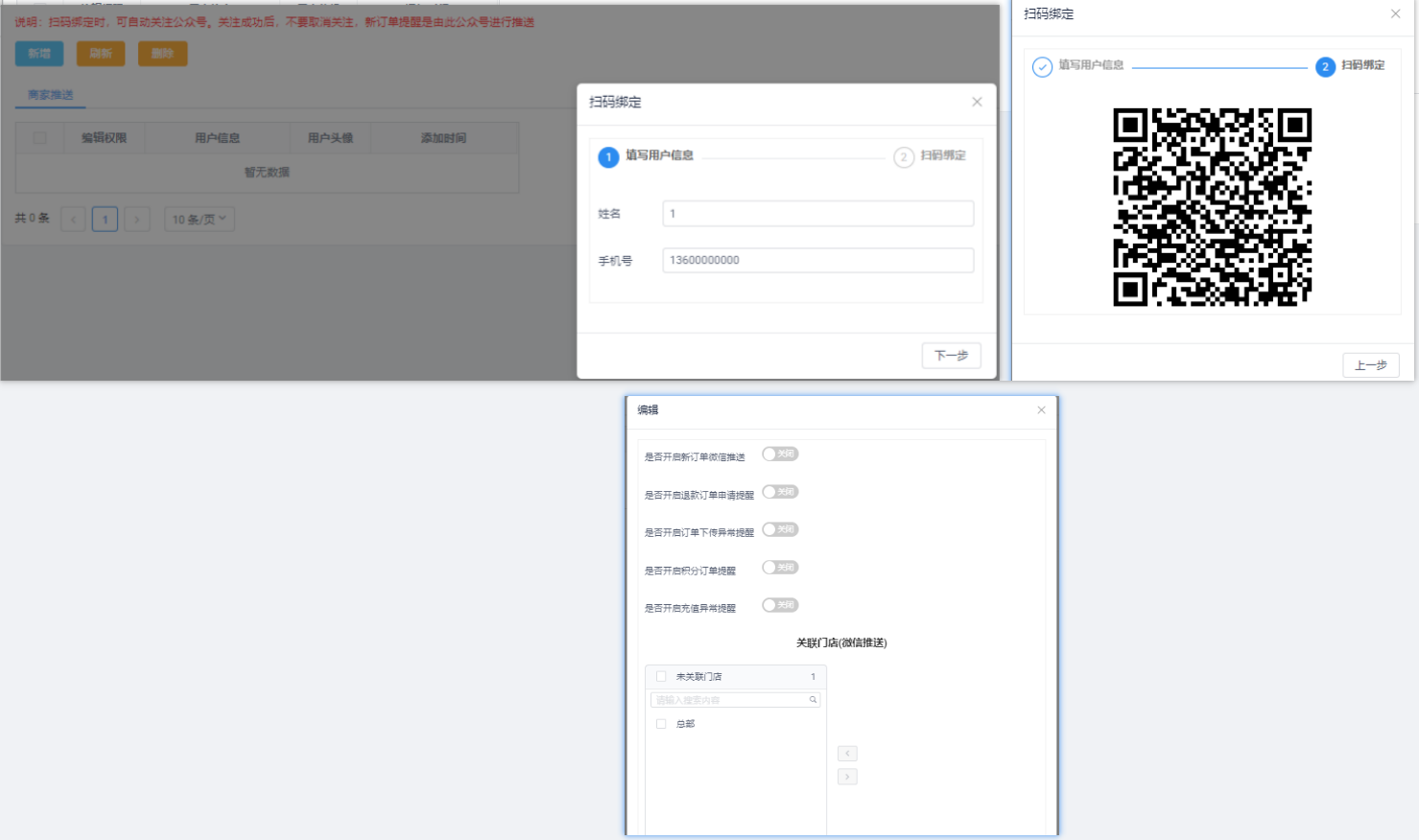Click step 2 扫码绑定 in name form dialog
The image size is (1419, 840).
(x=930, y=156)
